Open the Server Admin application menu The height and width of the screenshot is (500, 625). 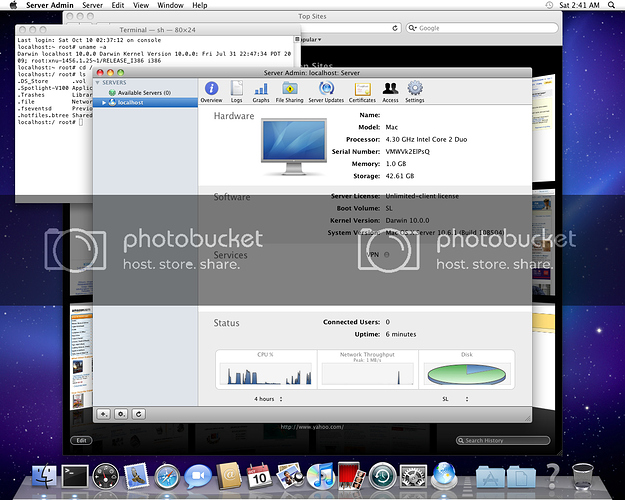50,5
